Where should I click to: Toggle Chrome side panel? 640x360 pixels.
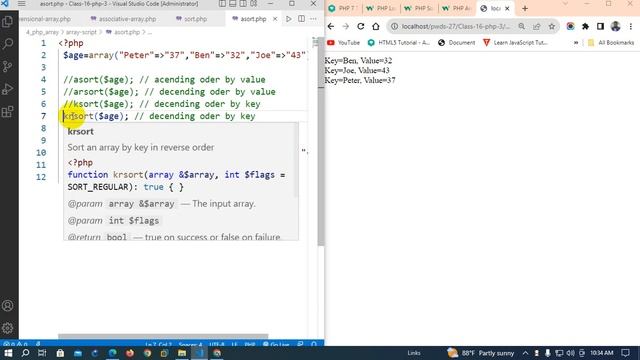pos(600,26)
